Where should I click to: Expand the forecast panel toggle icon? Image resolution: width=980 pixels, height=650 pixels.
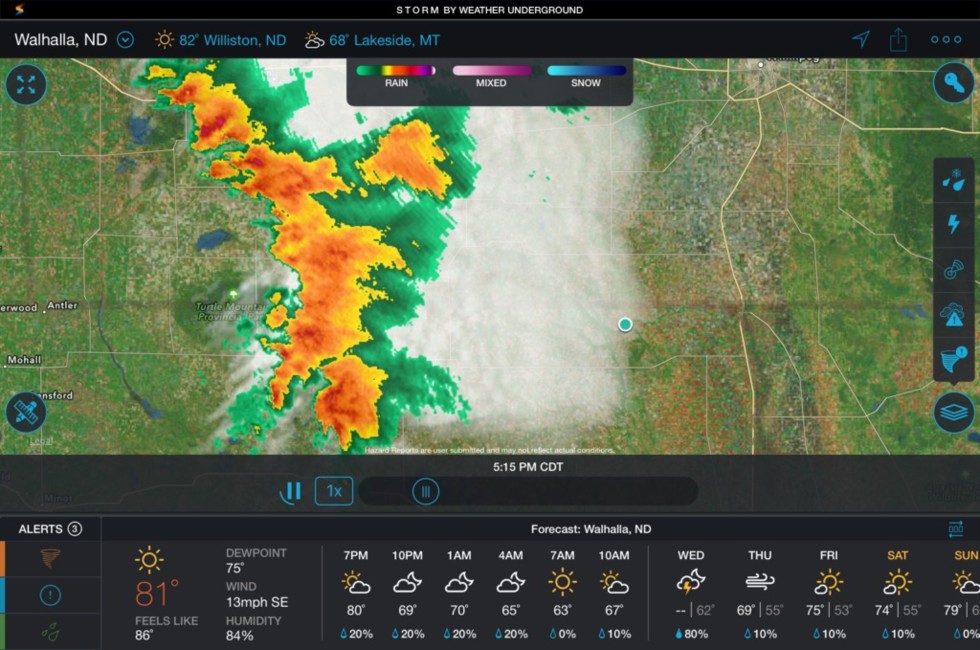(x=956, y=529)
